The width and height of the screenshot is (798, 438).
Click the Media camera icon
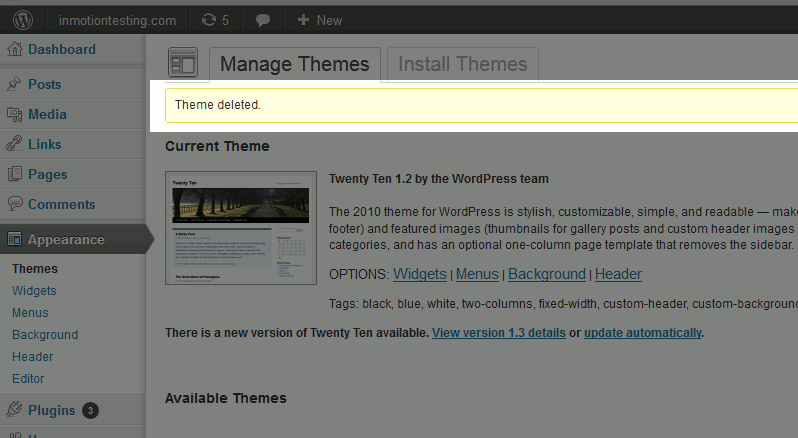click(x=14, y=114)
